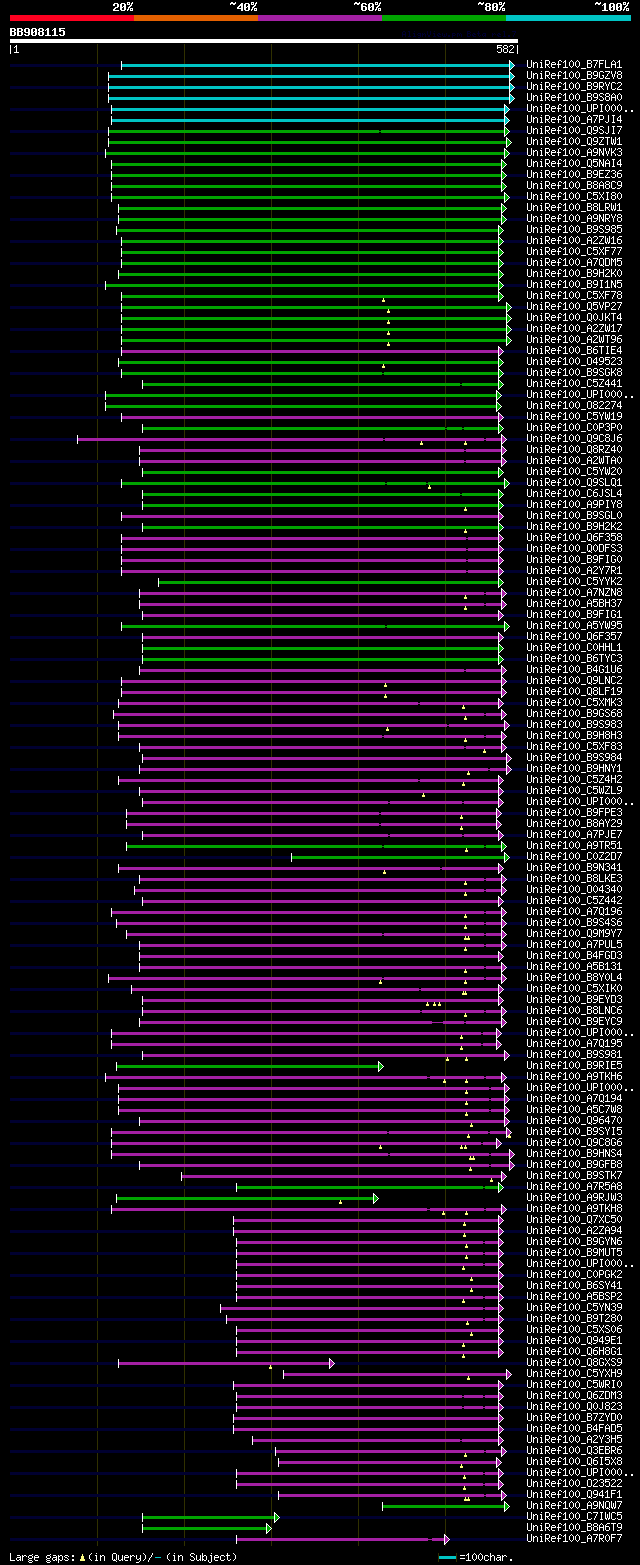
Task: Open hit UniRef100_A7R5A8
Action: click(573, 1187)
